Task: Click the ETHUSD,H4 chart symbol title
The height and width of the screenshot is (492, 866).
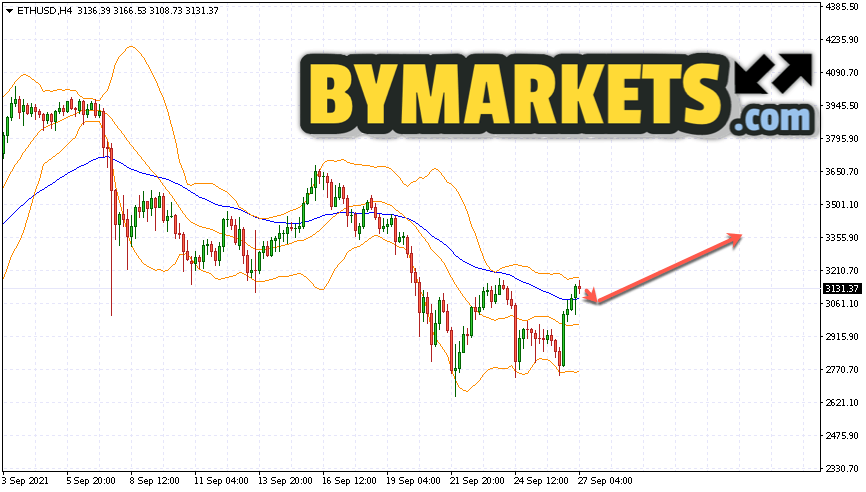Action: click(43, 10)
